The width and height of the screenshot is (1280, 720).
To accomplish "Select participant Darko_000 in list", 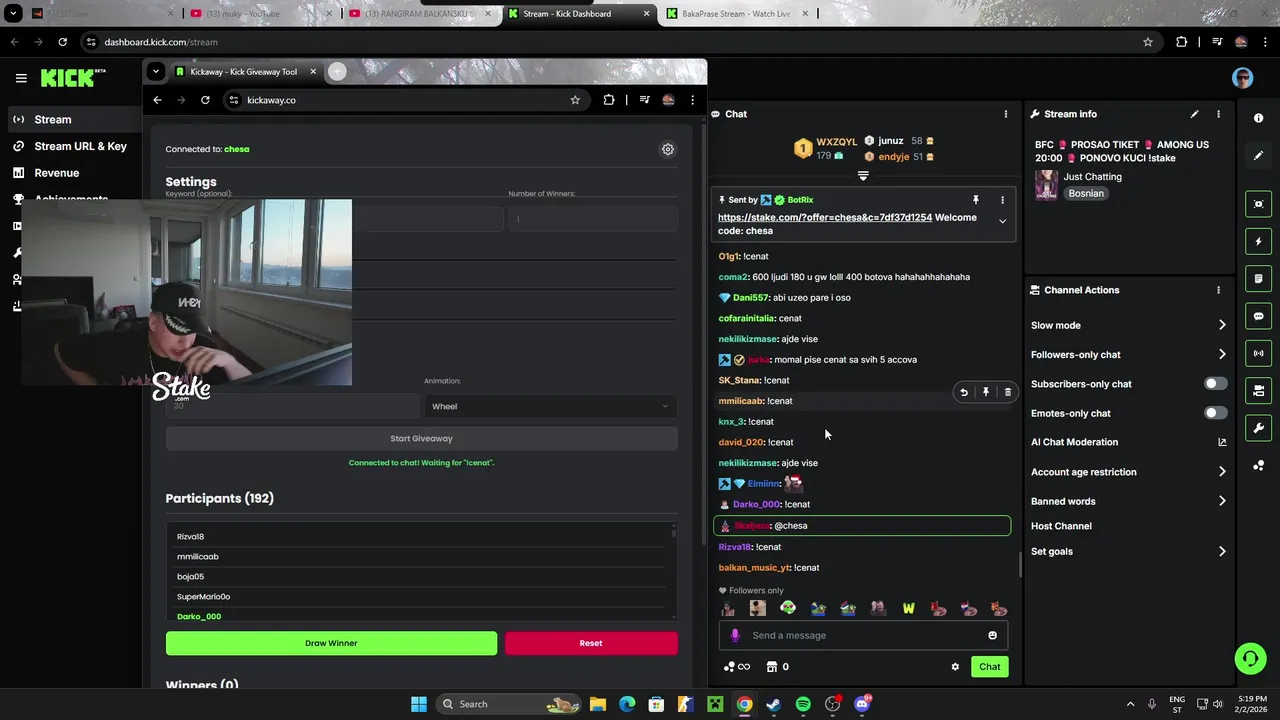I will 199,616.
